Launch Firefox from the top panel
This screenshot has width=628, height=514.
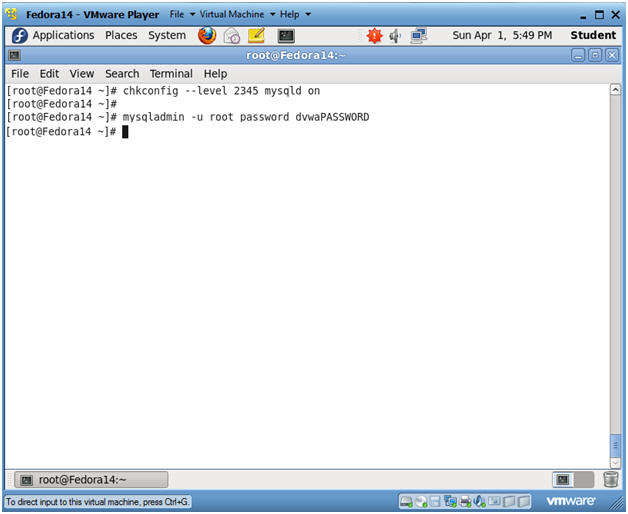pos(207,36)
